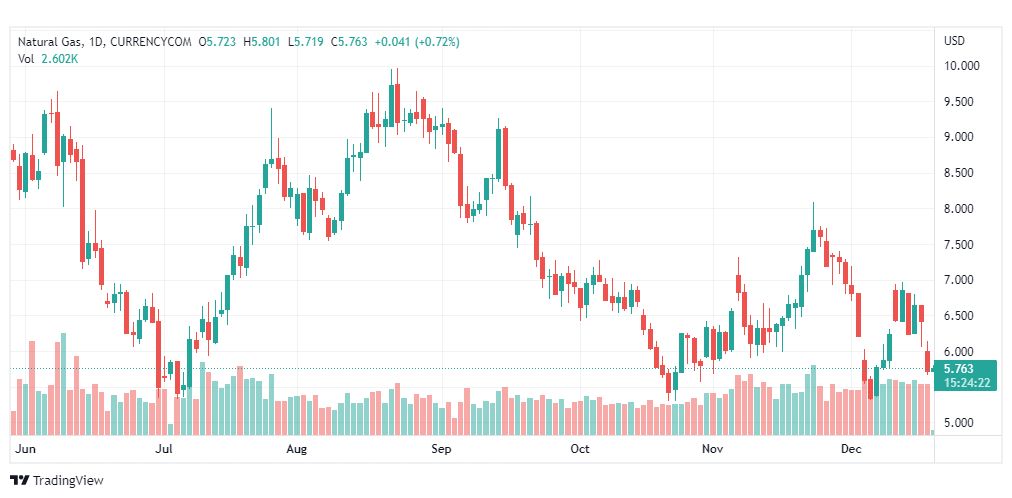Image resolution: width=1012 pixels, height=498 pixels.
Task: Click the Aug time axis marker
Action: pyautogui.click(x=297, y=450)
